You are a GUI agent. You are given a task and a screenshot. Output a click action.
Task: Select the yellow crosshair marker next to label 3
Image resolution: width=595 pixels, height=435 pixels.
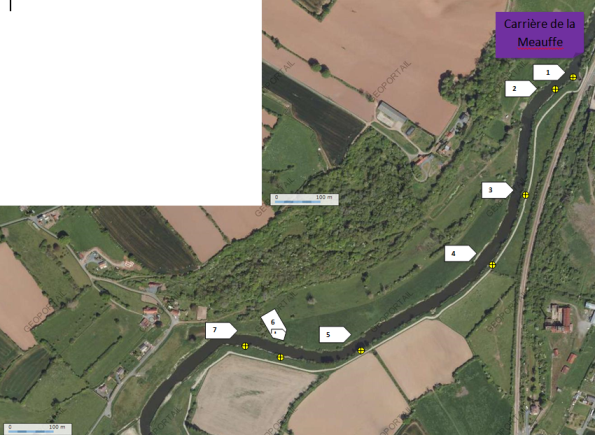click(525, 195)
